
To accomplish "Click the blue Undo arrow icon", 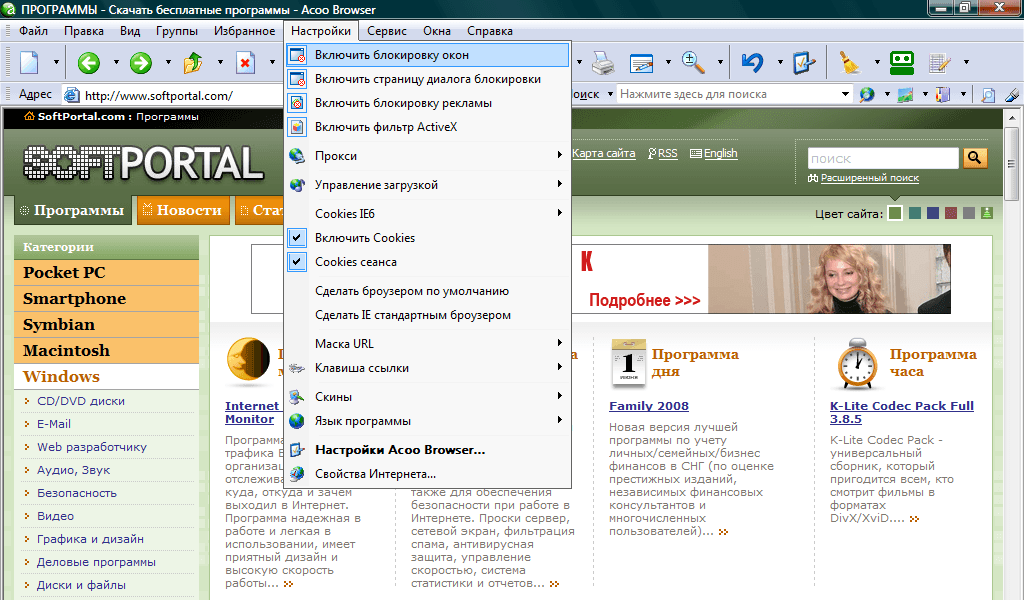I will (x=752, y=63).
